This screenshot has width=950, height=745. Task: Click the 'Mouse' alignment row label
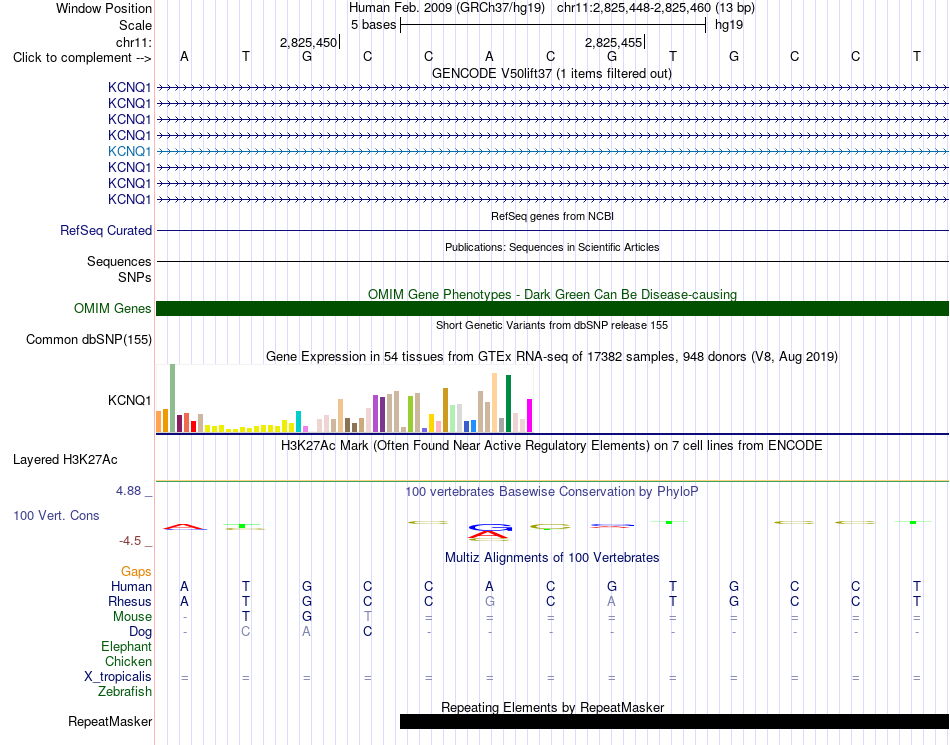coord(132,617)
